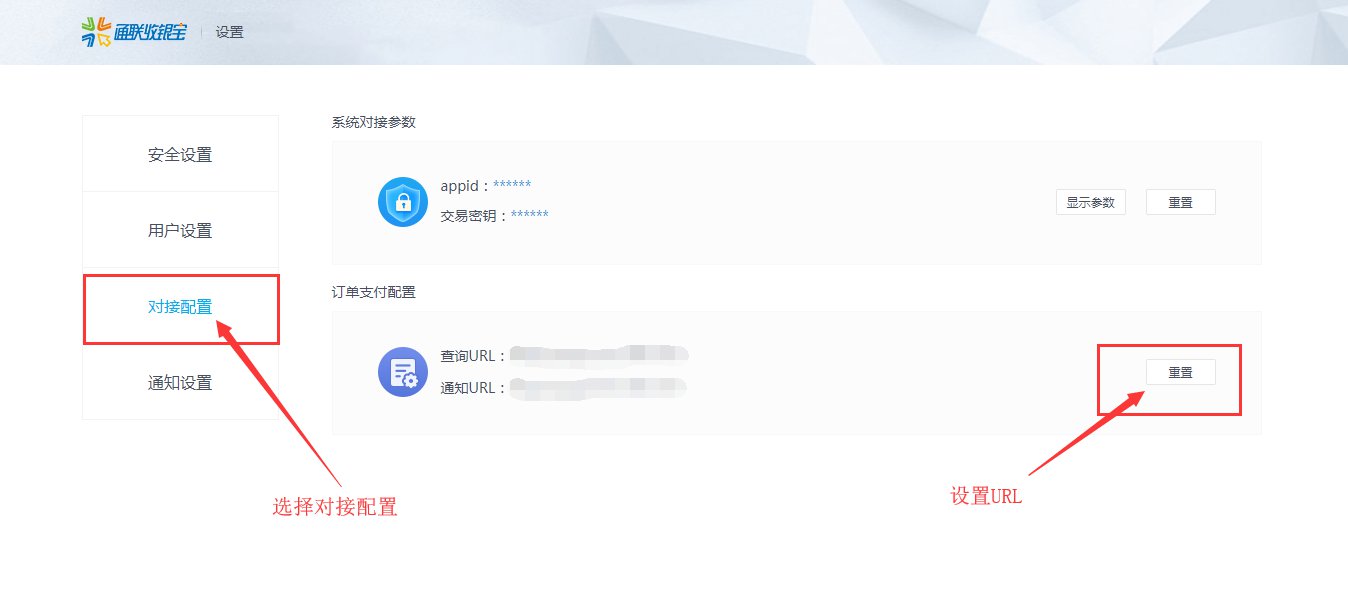
Task: Select the 对接配置 sidebar tab
Action: click(x=180, y=307)
